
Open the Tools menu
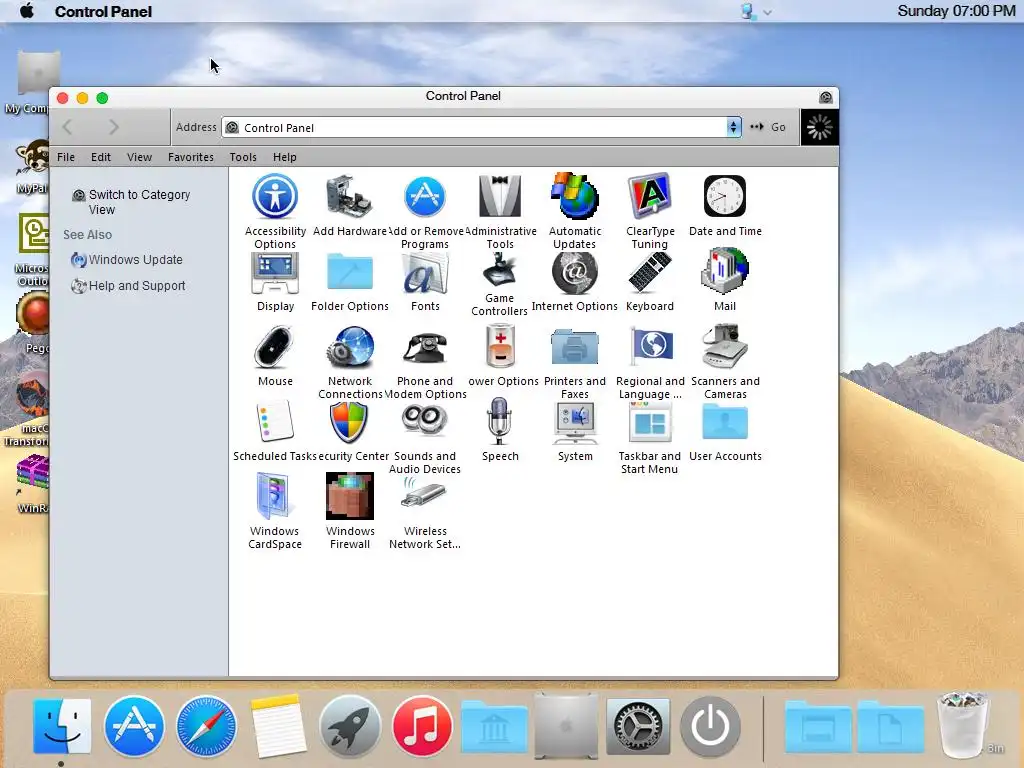pos(243,157)
